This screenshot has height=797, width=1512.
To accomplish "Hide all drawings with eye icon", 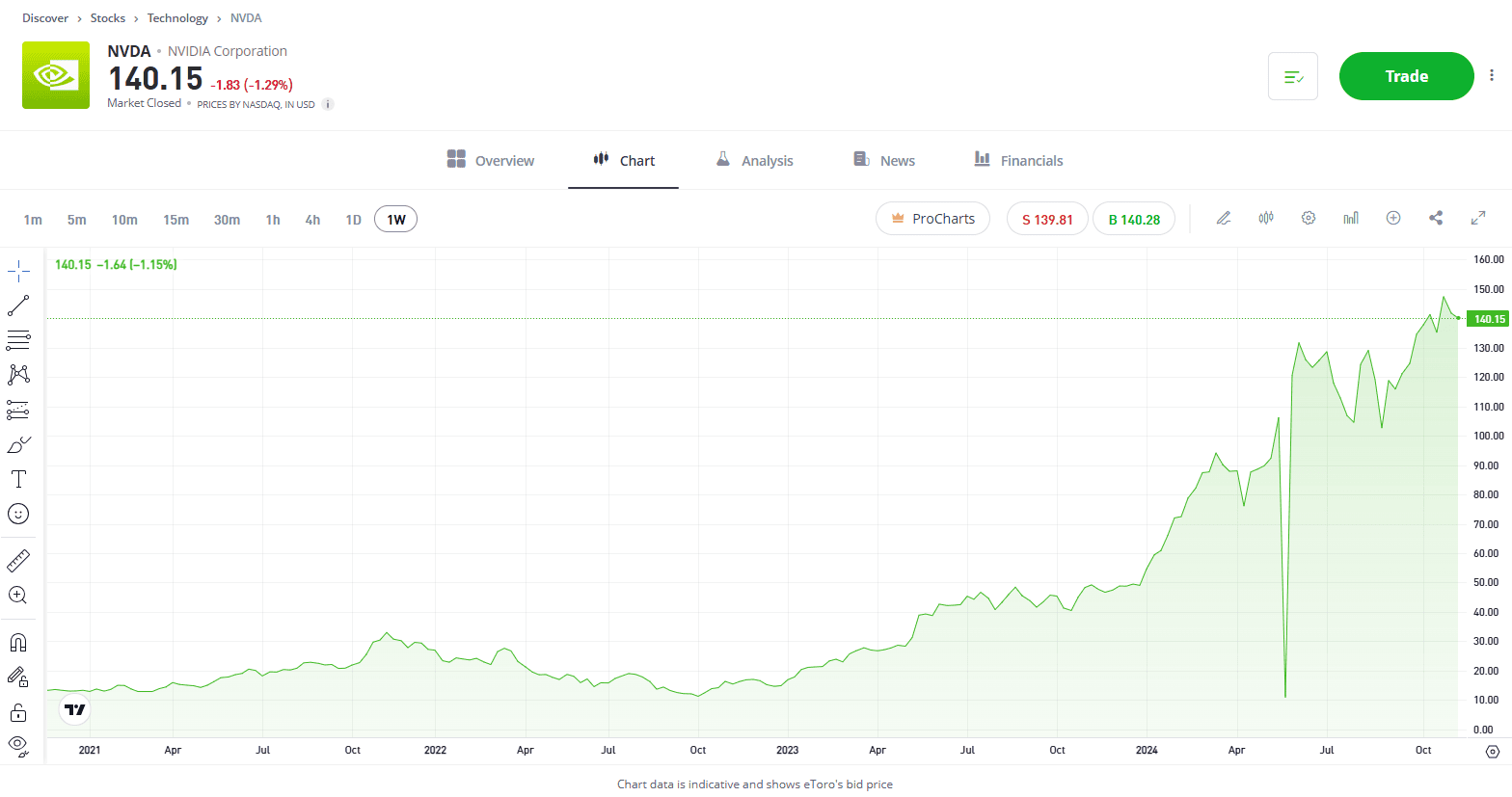I will (18, 745).
